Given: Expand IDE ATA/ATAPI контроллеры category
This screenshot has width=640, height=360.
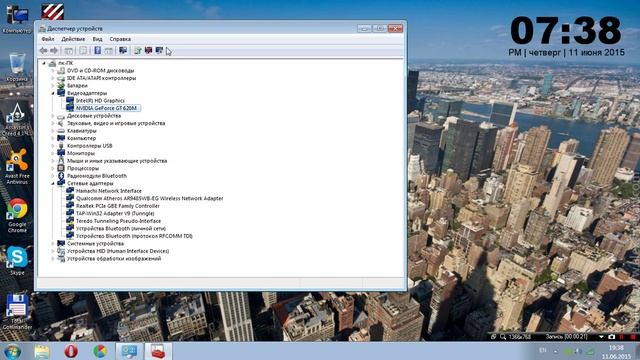Looking at the screenshot, I should coord(53,78).
